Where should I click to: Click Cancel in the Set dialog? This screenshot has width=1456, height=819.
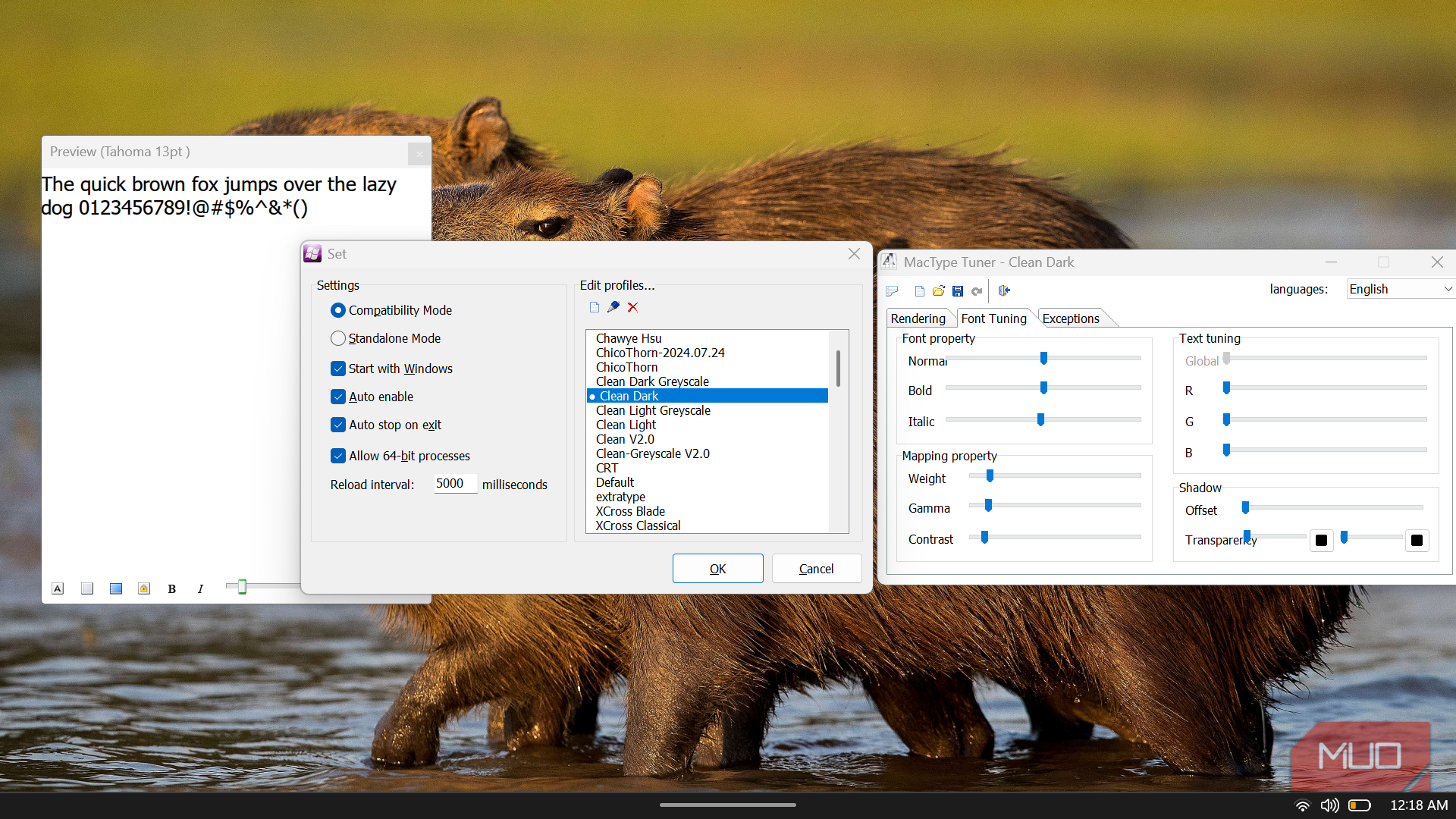(x=816, y=569)
